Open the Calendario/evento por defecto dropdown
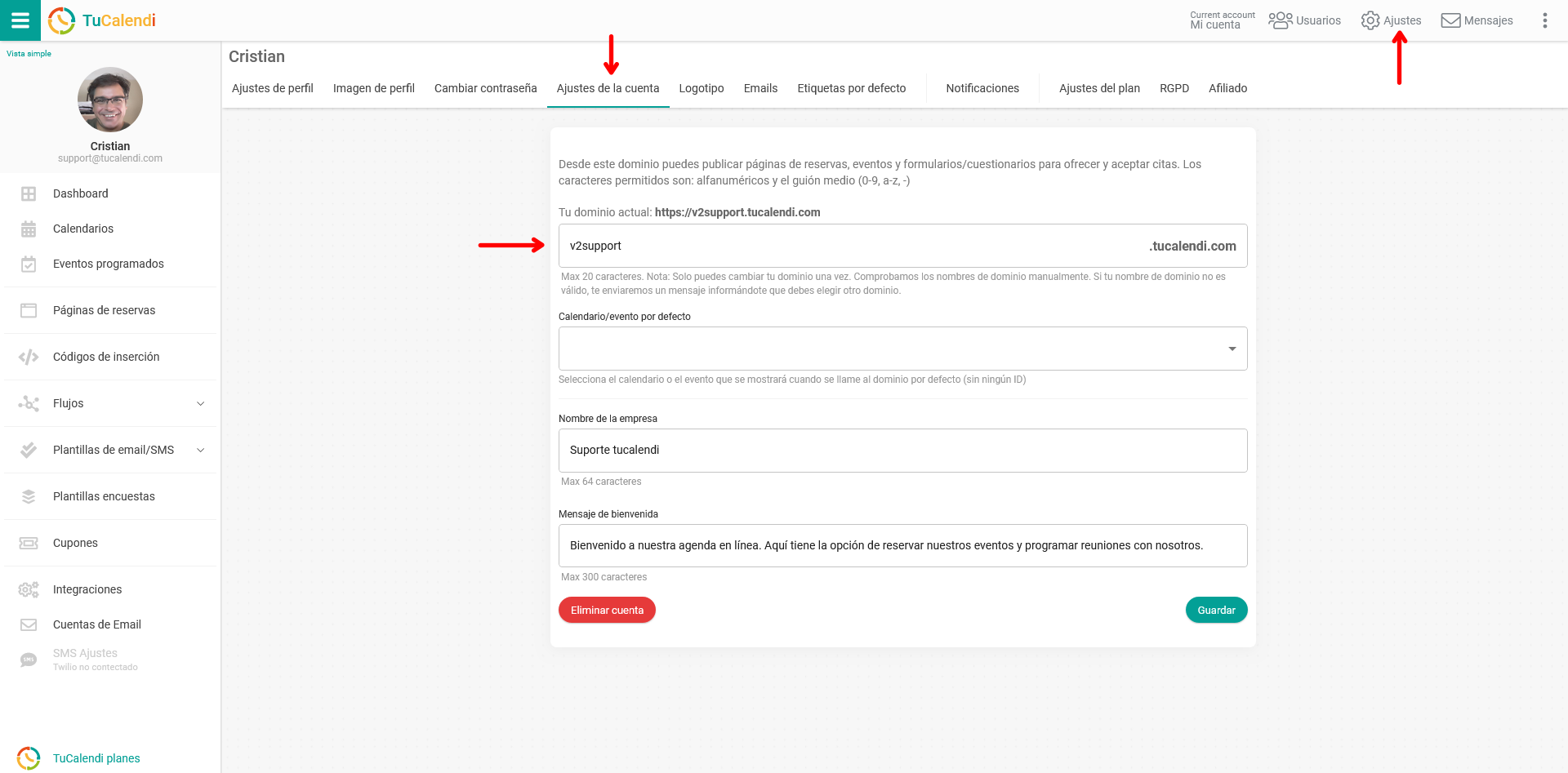Image resolution: width=1568 pixels, height=773 pixels. [x=902, y=349]
